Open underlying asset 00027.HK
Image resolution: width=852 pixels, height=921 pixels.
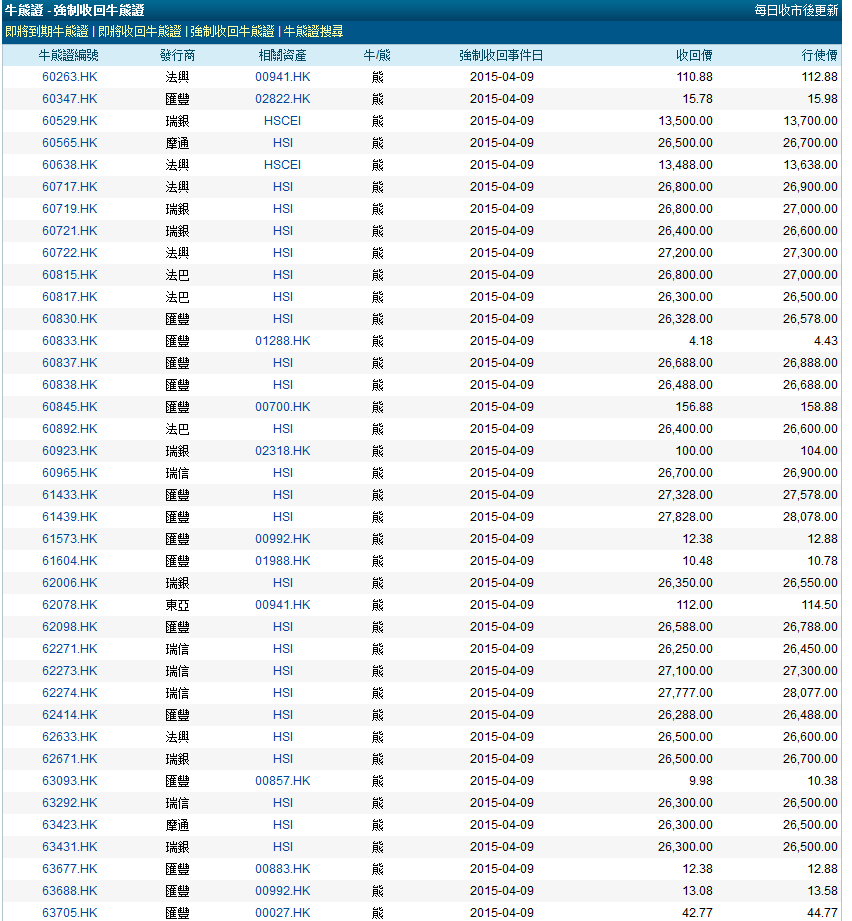pyautogui.click(x=282, y=913)
